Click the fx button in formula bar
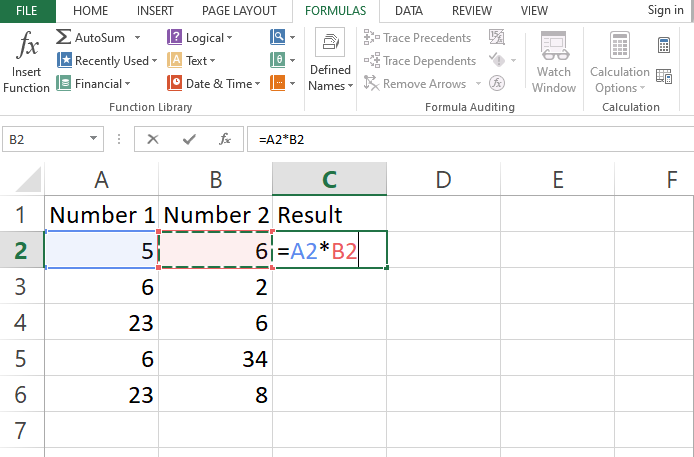 226,139
